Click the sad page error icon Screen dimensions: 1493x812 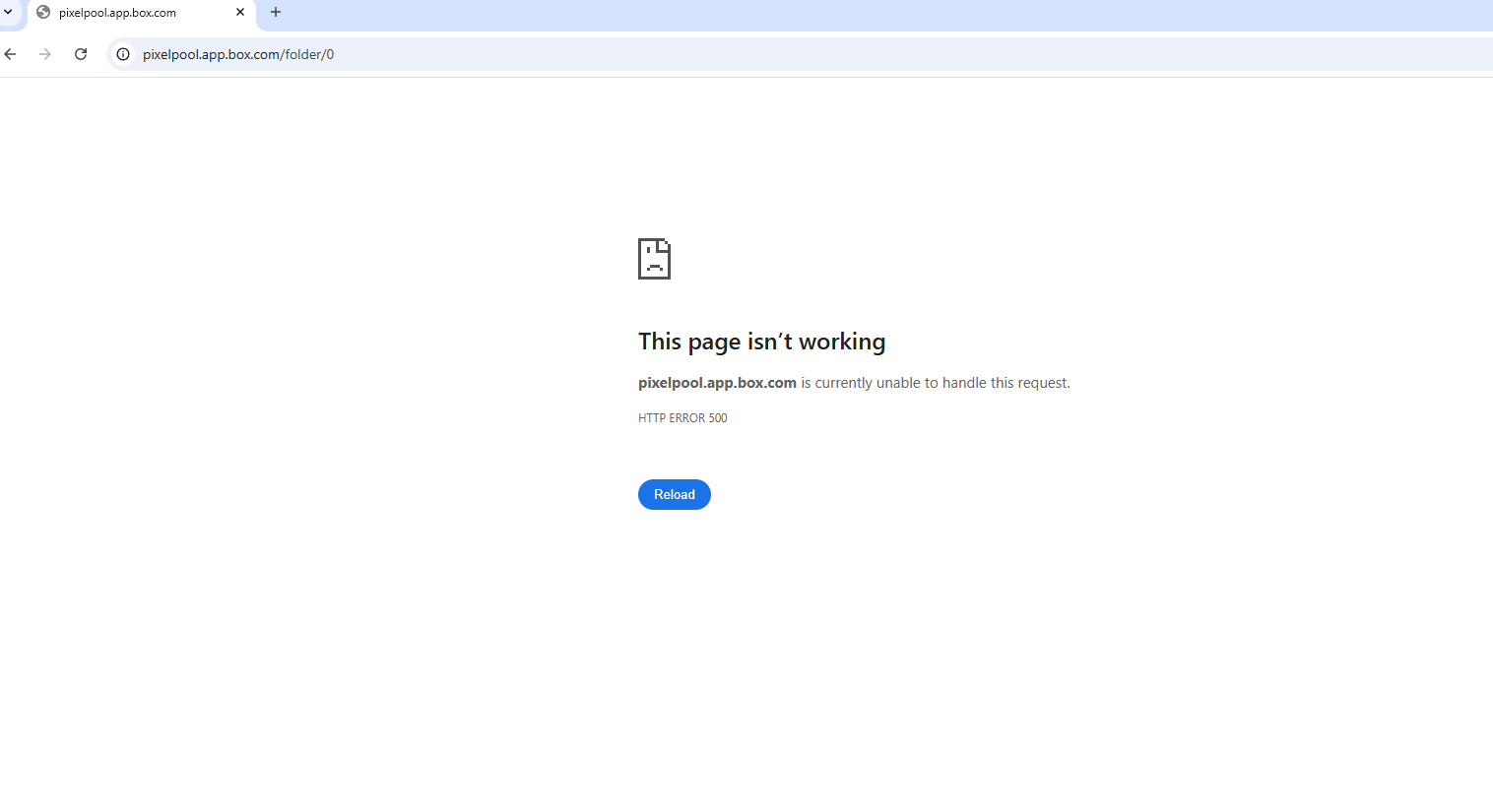(x=654, y=259)
